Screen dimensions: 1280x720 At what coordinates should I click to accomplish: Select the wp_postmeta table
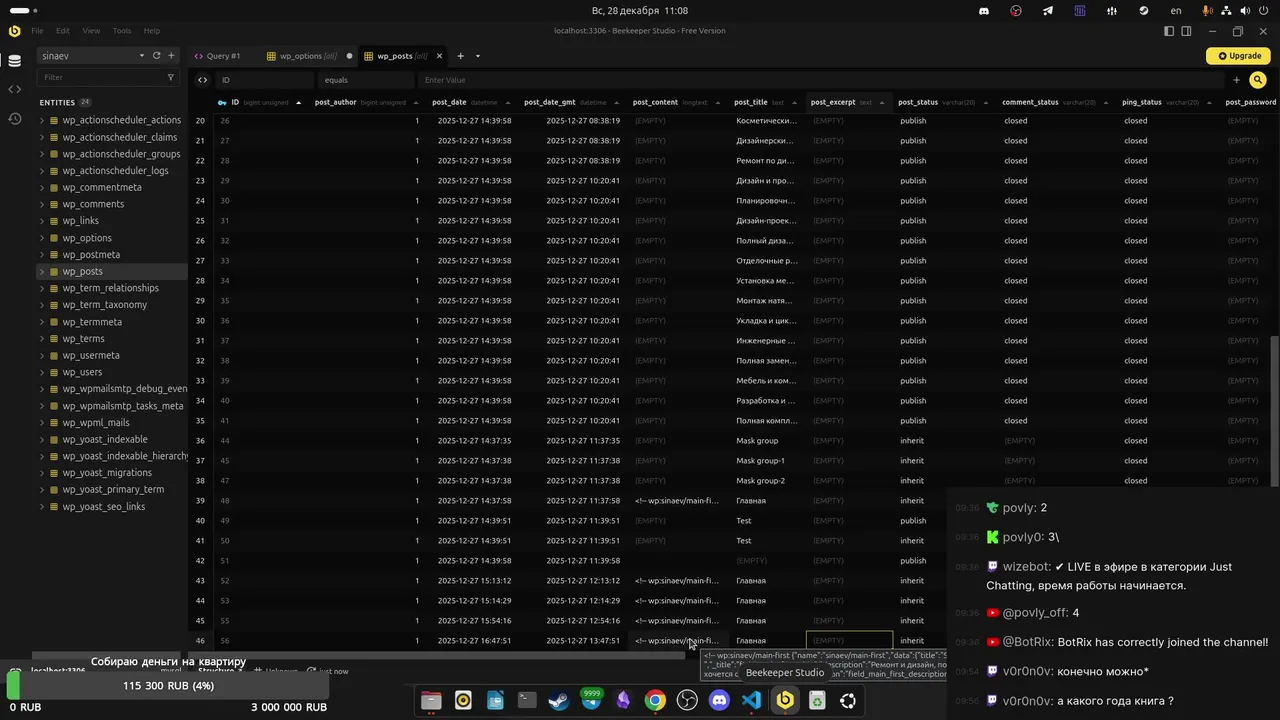[91, 255]
